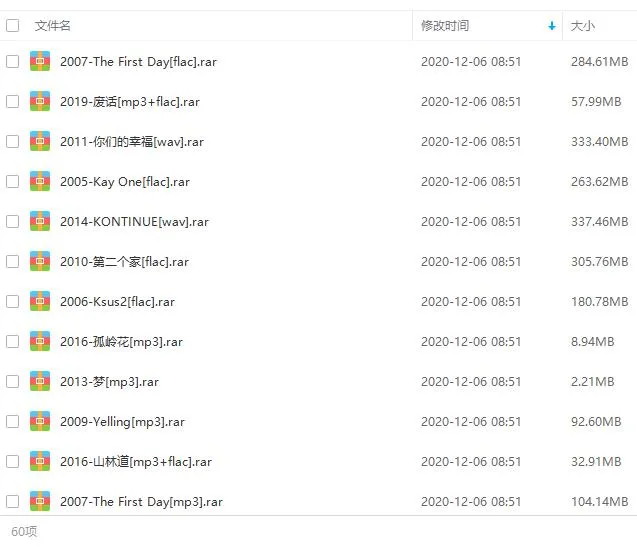
Task: Select the rar icon for 2010-第二个家[flac].rar
Action: (40, 261)
